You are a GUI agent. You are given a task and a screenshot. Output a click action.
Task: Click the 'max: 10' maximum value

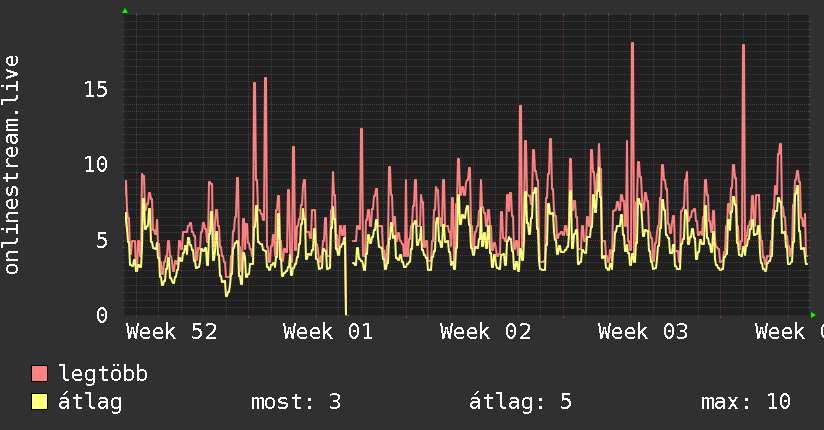746,402
